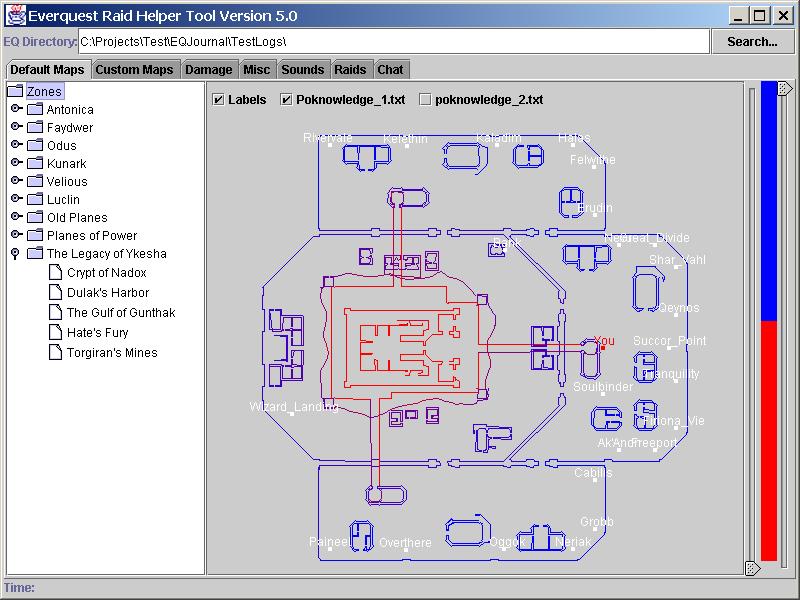Screen dimensions: 800x600
Task: Open the Sounds tab
Action: 303,69
